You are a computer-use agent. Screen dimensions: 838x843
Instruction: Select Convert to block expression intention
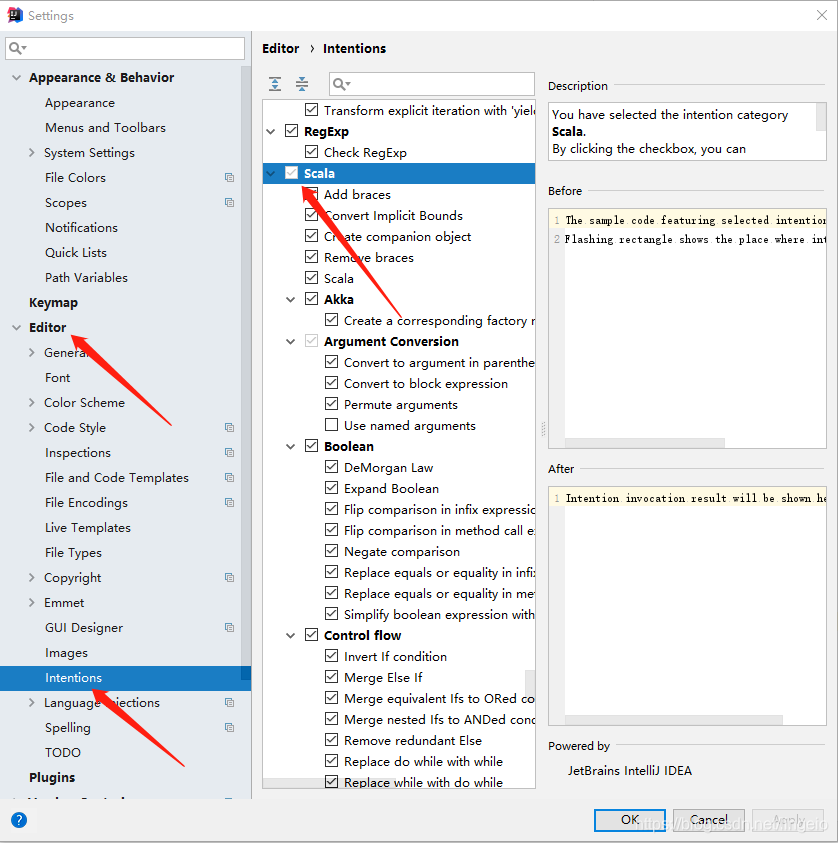pos(426,384)
